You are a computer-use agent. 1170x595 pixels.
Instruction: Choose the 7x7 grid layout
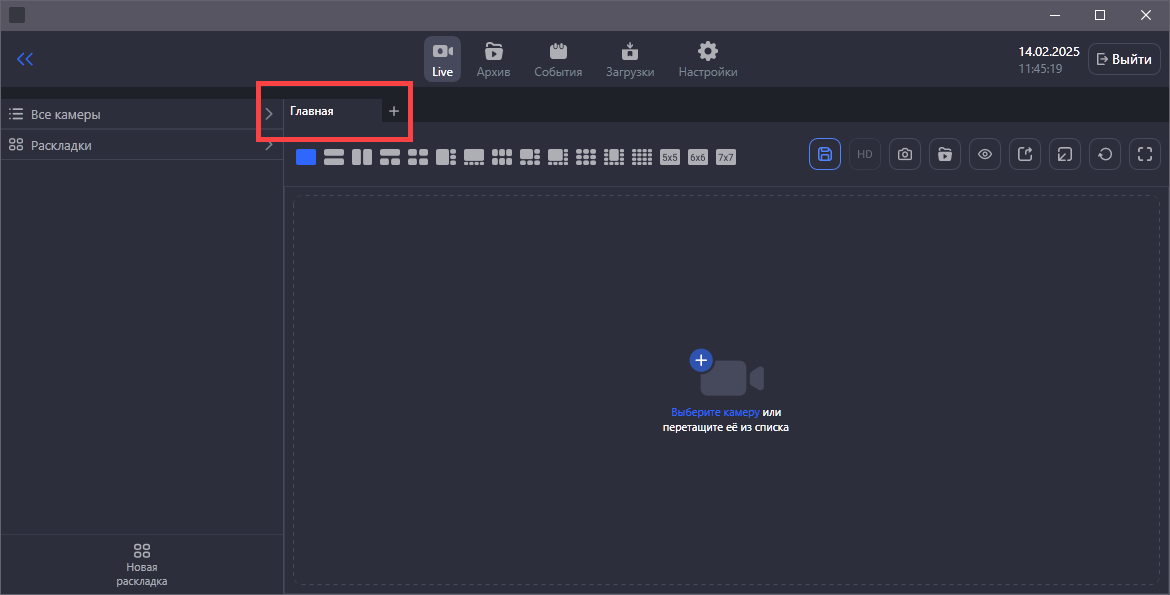tap(725, 157)
